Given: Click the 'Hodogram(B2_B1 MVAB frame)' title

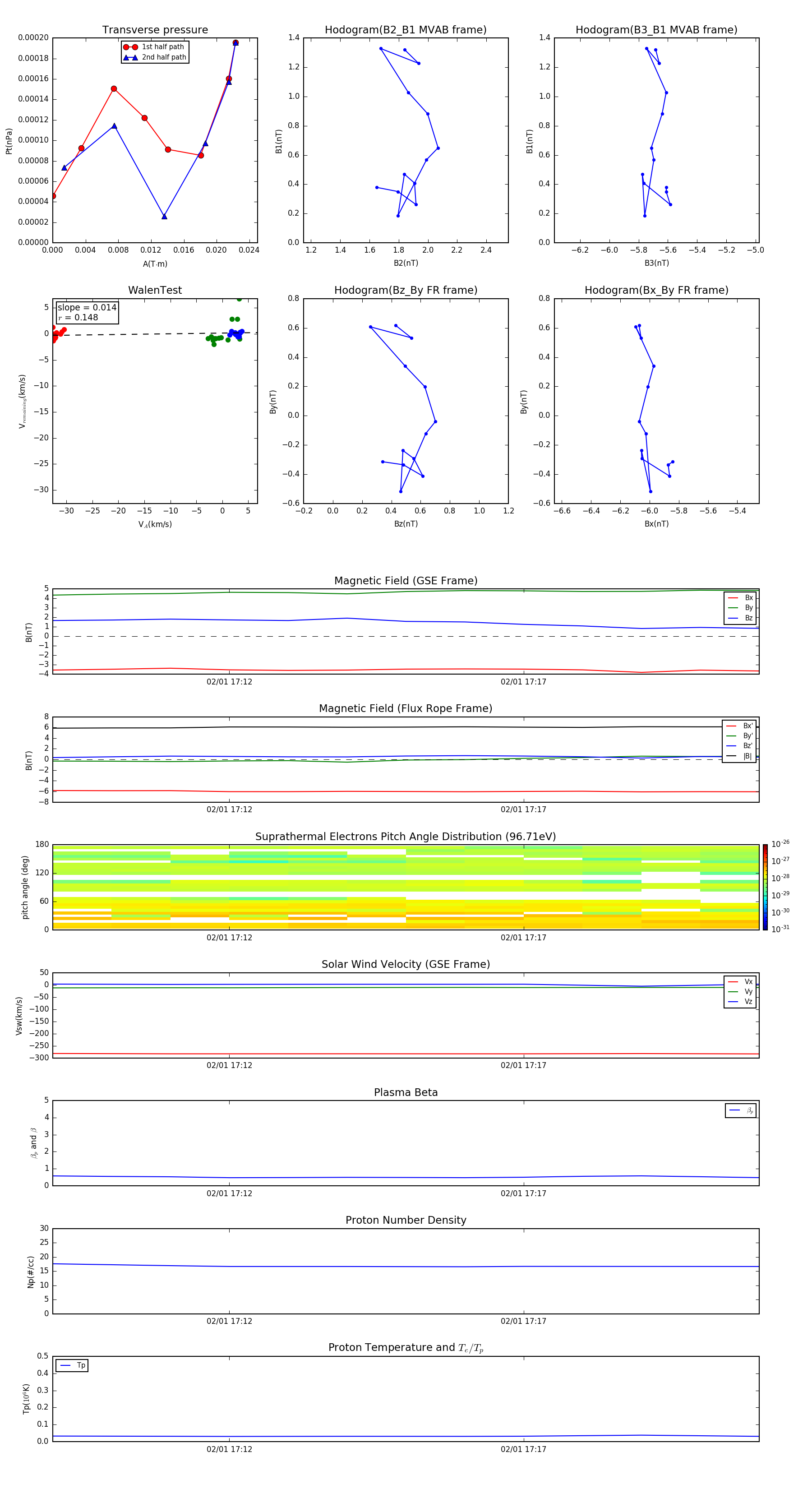Looking at the screenshot, I should 406,30.
